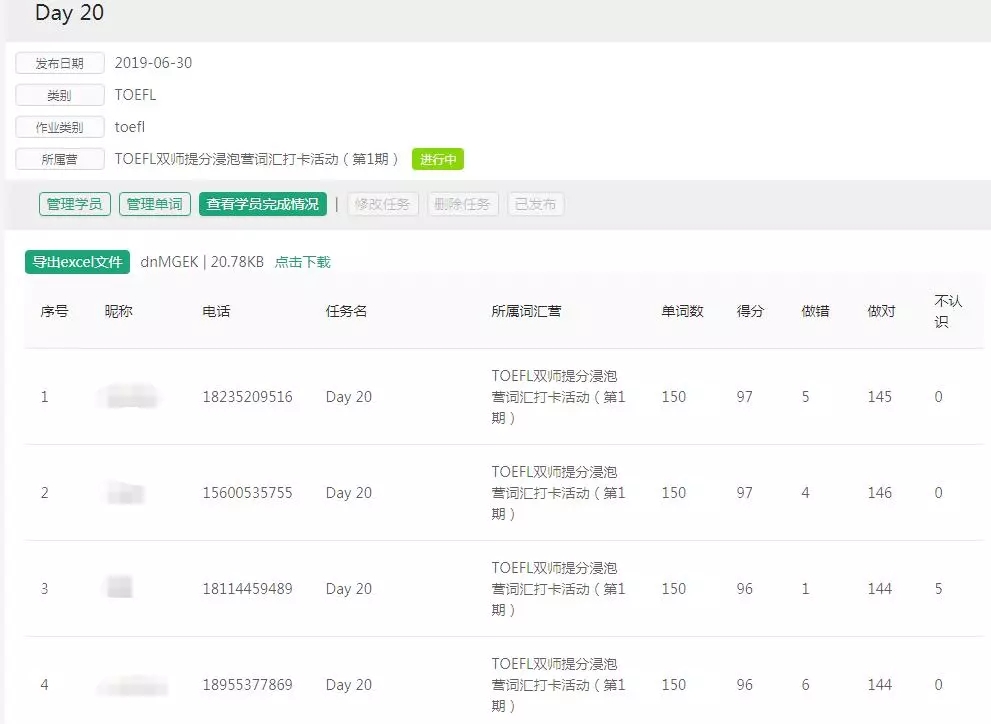The image size is (991, 724).
Task: Click the 作业类别 label
Action: [60, 127]
